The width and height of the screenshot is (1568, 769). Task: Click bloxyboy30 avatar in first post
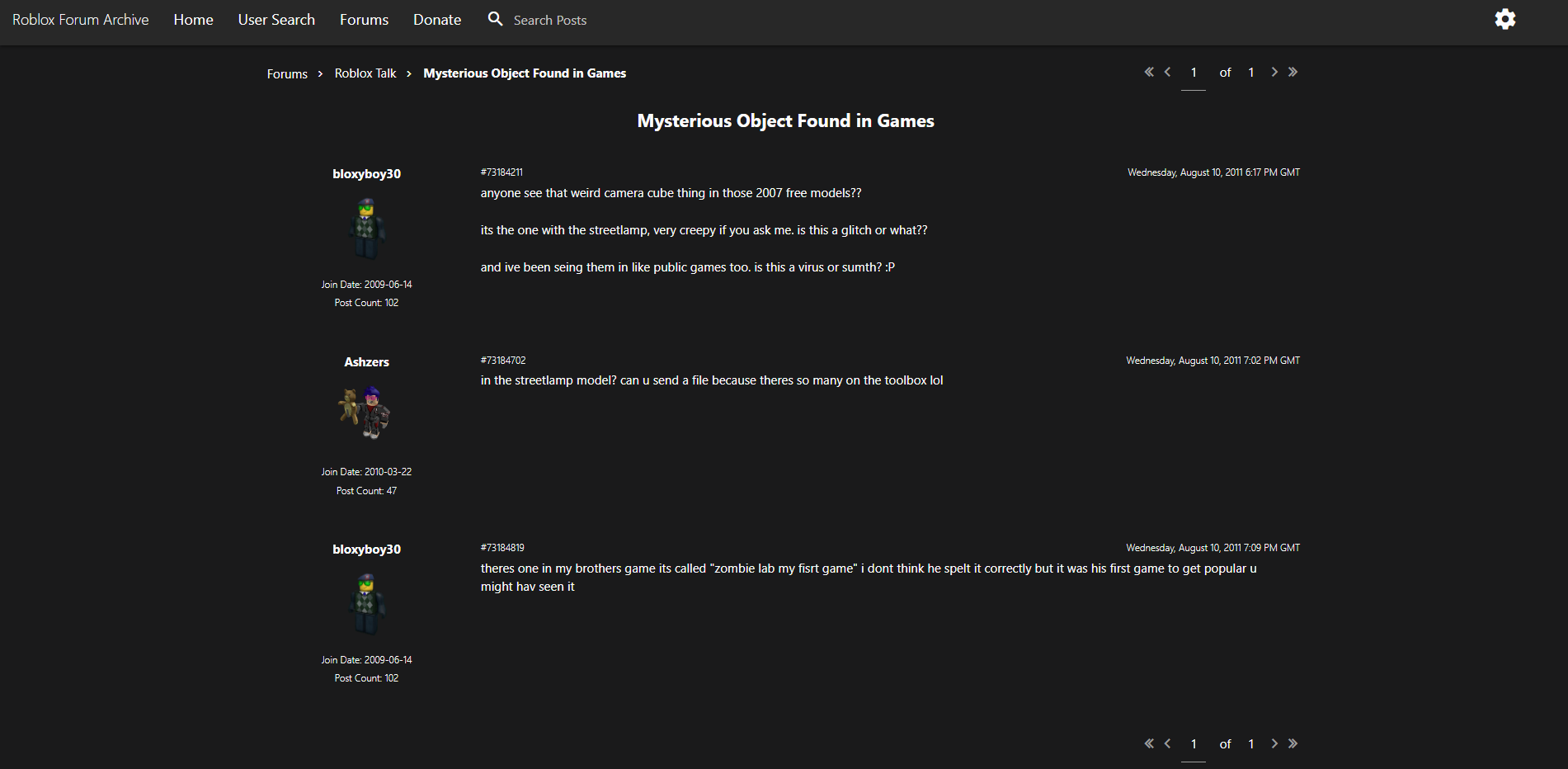(x=366, y=229)
